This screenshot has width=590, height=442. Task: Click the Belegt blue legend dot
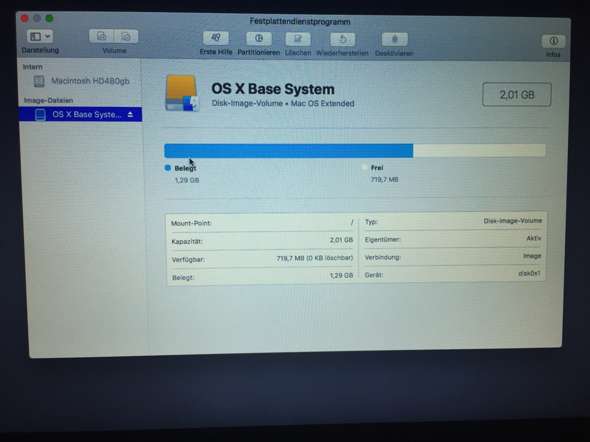click(x=168, y=168)
